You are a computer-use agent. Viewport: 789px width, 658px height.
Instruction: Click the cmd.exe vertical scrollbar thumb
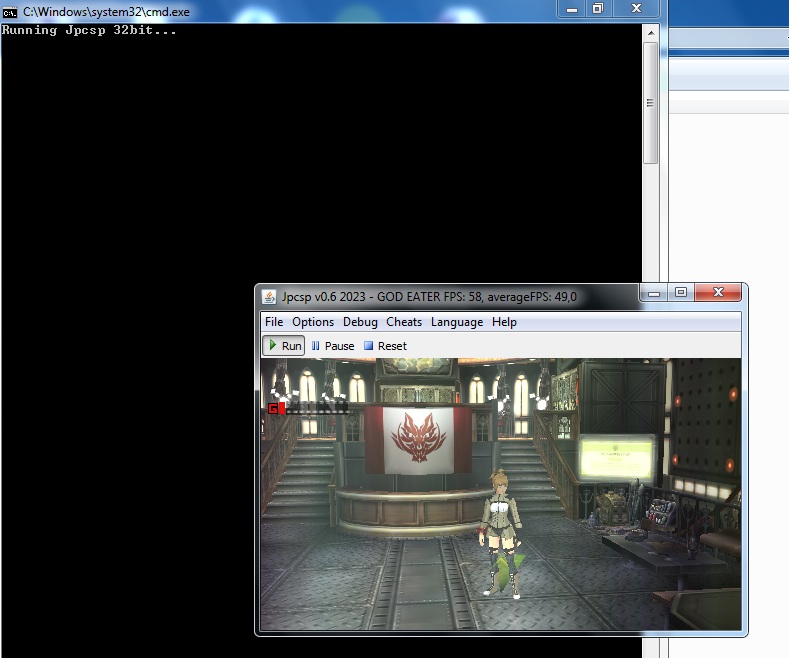[651, 103]
